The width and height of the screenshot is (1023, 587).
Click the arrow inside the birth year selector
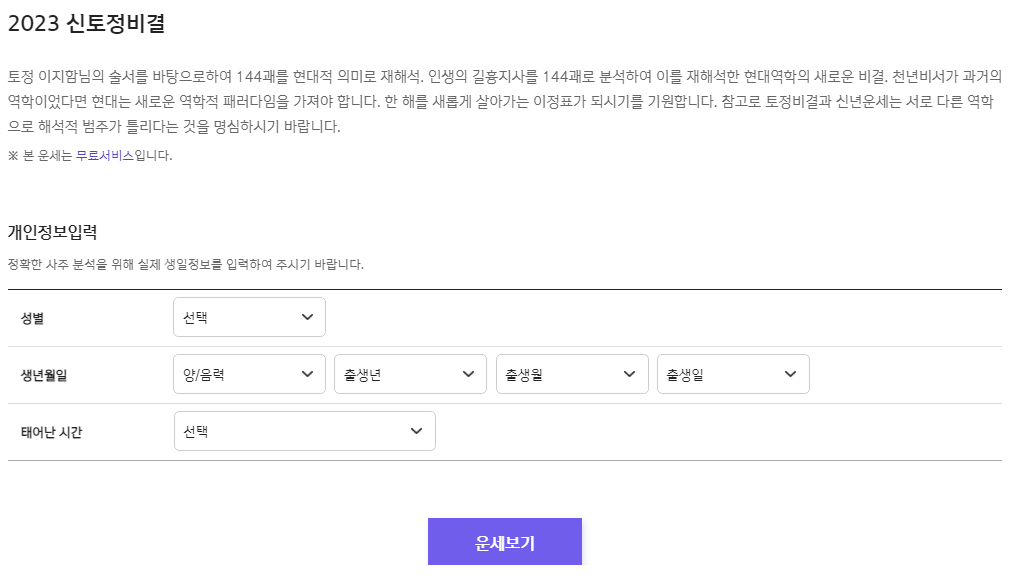tap(469, 373)
